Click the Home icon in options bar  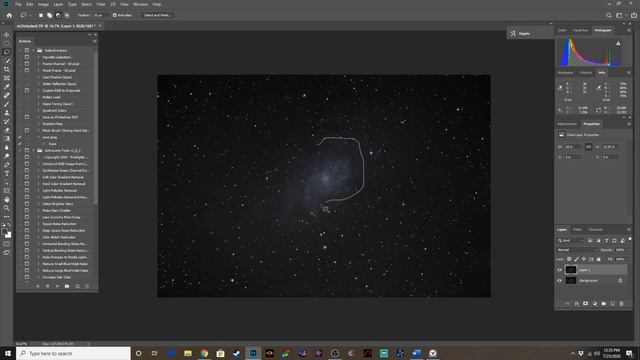coord(9,15)
